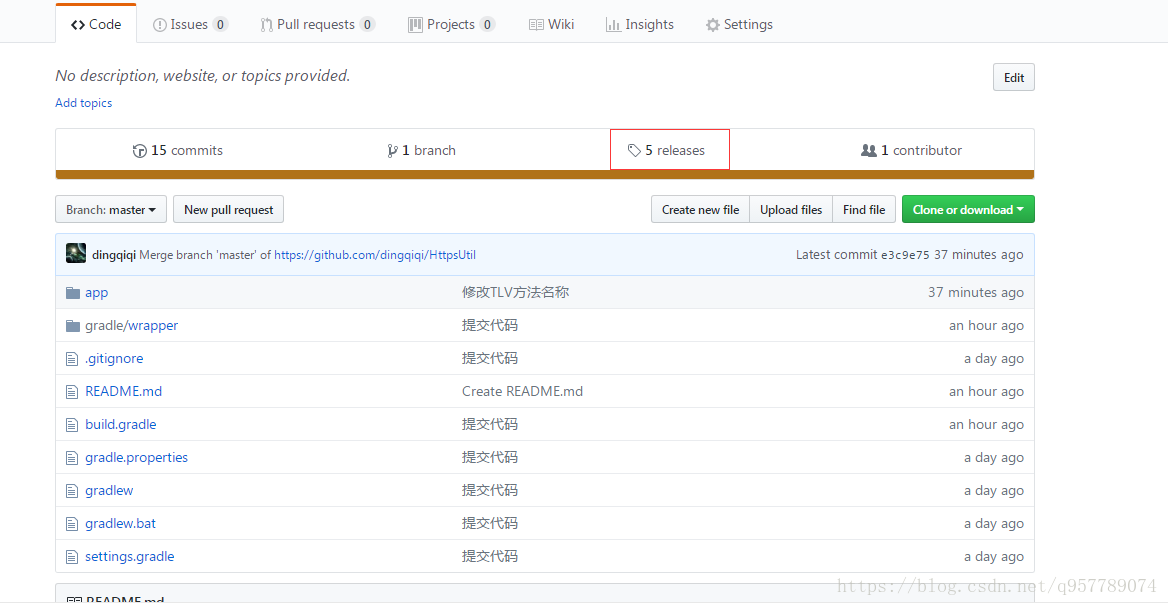The width and height of the screenshot is (1168, 606).
Task: Open the settings.gradle file
Action: coord(130,556)
